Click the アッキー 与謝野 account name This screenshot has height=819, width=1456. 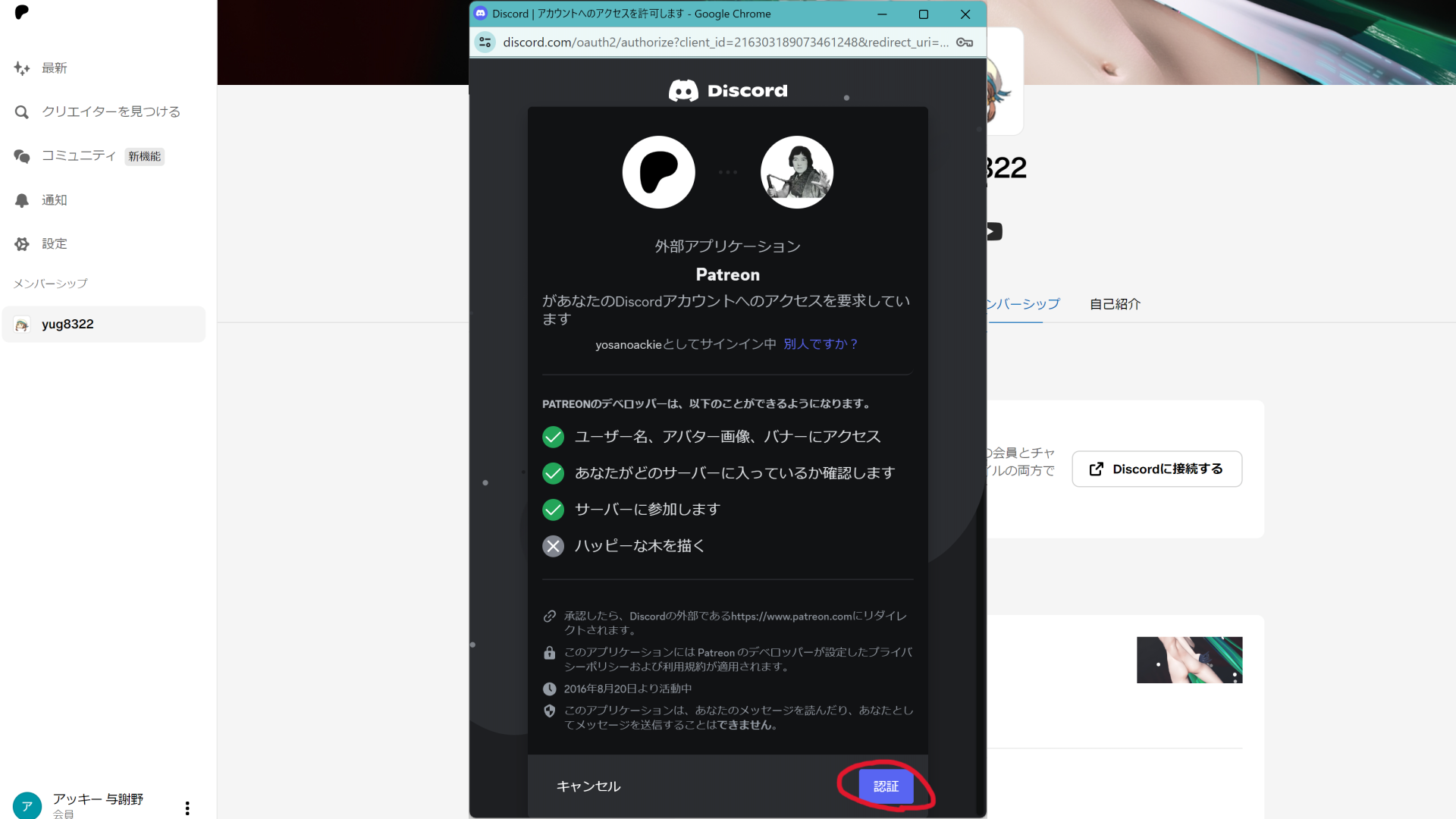click(x=98, y=799)
